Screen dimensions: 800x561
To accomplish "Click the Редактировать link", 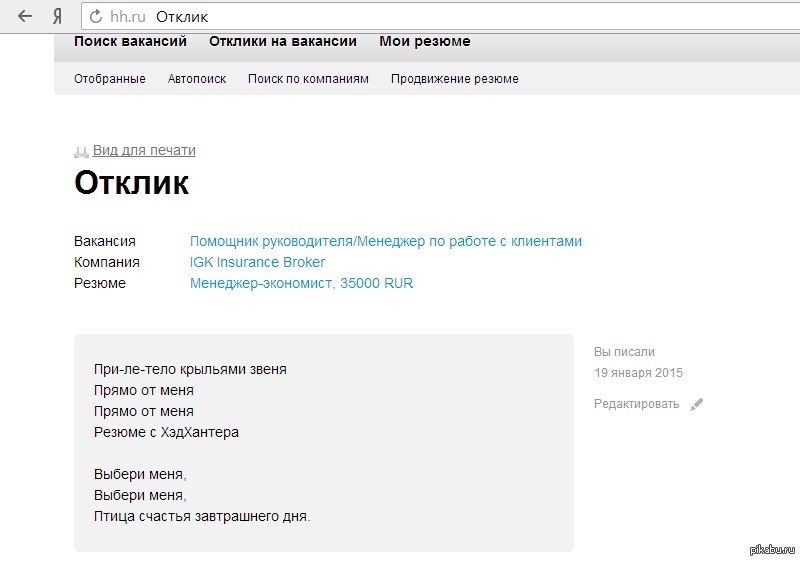I will [x=636, y=404].
